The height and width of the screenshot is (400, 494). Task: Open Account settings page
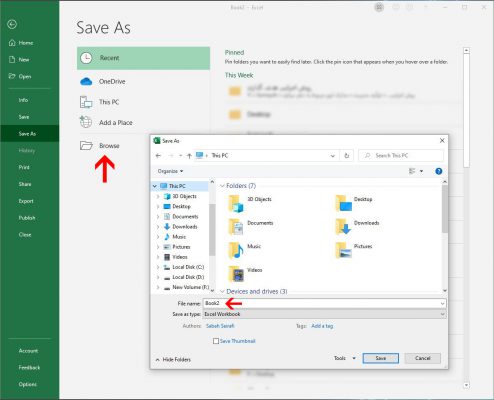(x=28, y=351)
